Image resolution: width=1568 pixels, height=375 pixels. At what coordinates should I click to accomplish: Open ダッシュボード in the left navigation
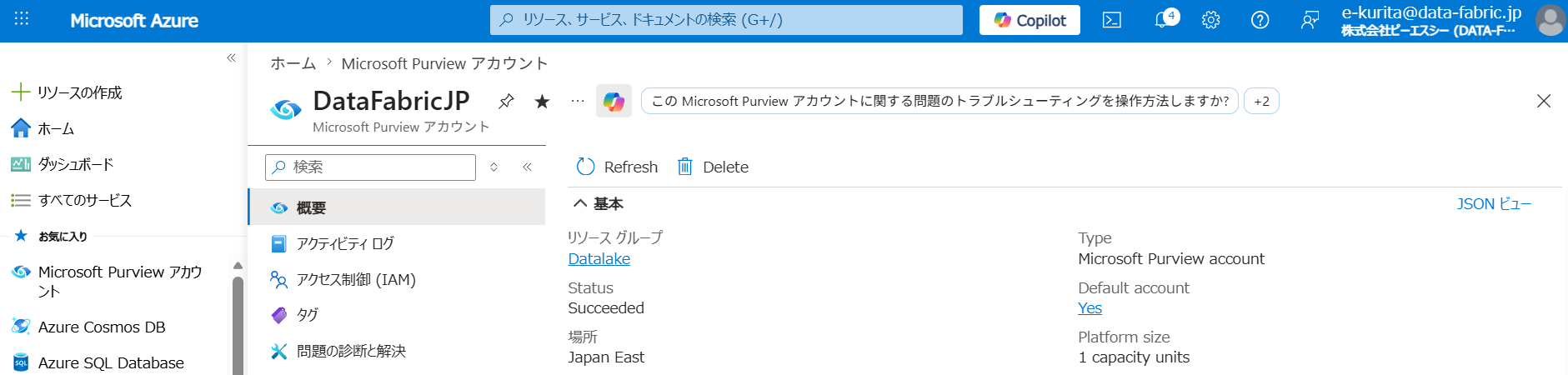[63, 164]
